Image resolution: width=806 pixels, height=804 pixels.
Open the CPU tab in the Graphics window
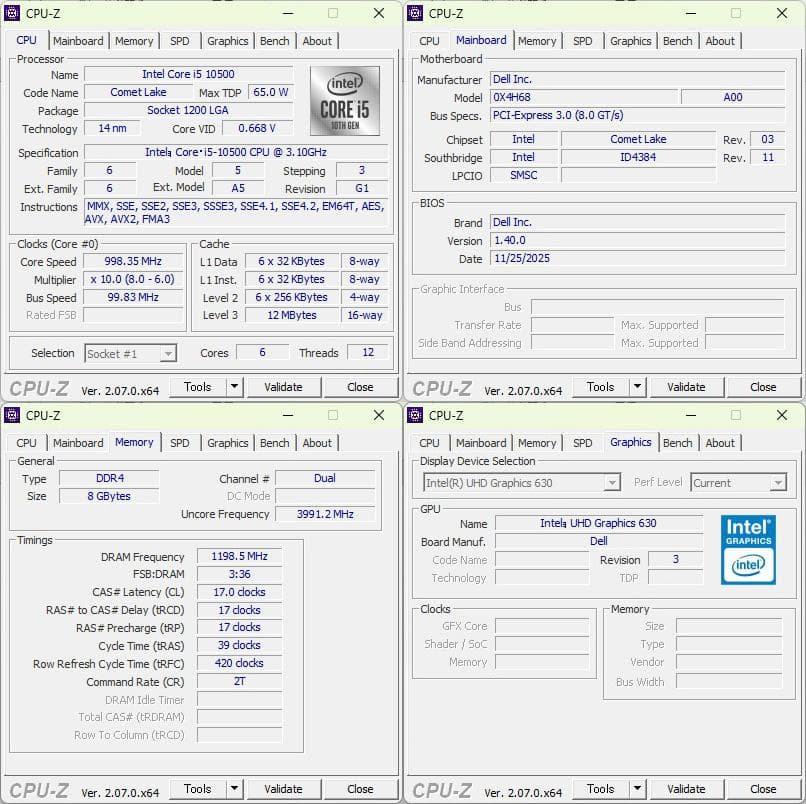tap(429, 443)
